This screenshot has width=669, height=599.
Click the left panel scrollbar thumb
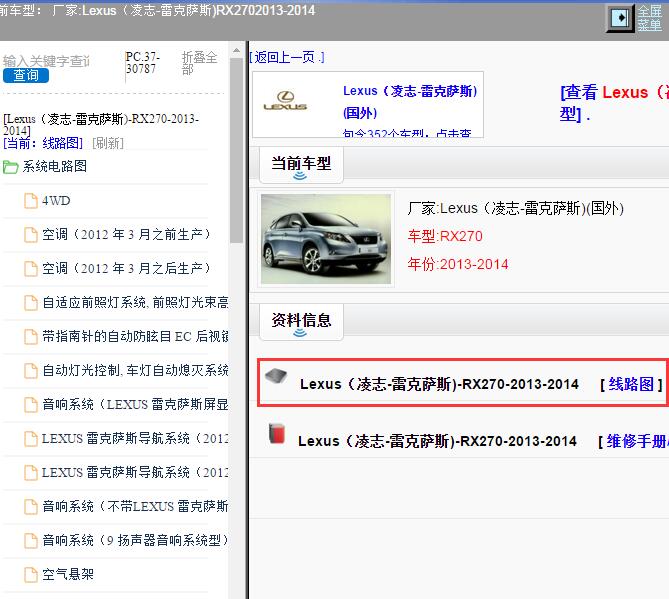click(x=236, y=150)
